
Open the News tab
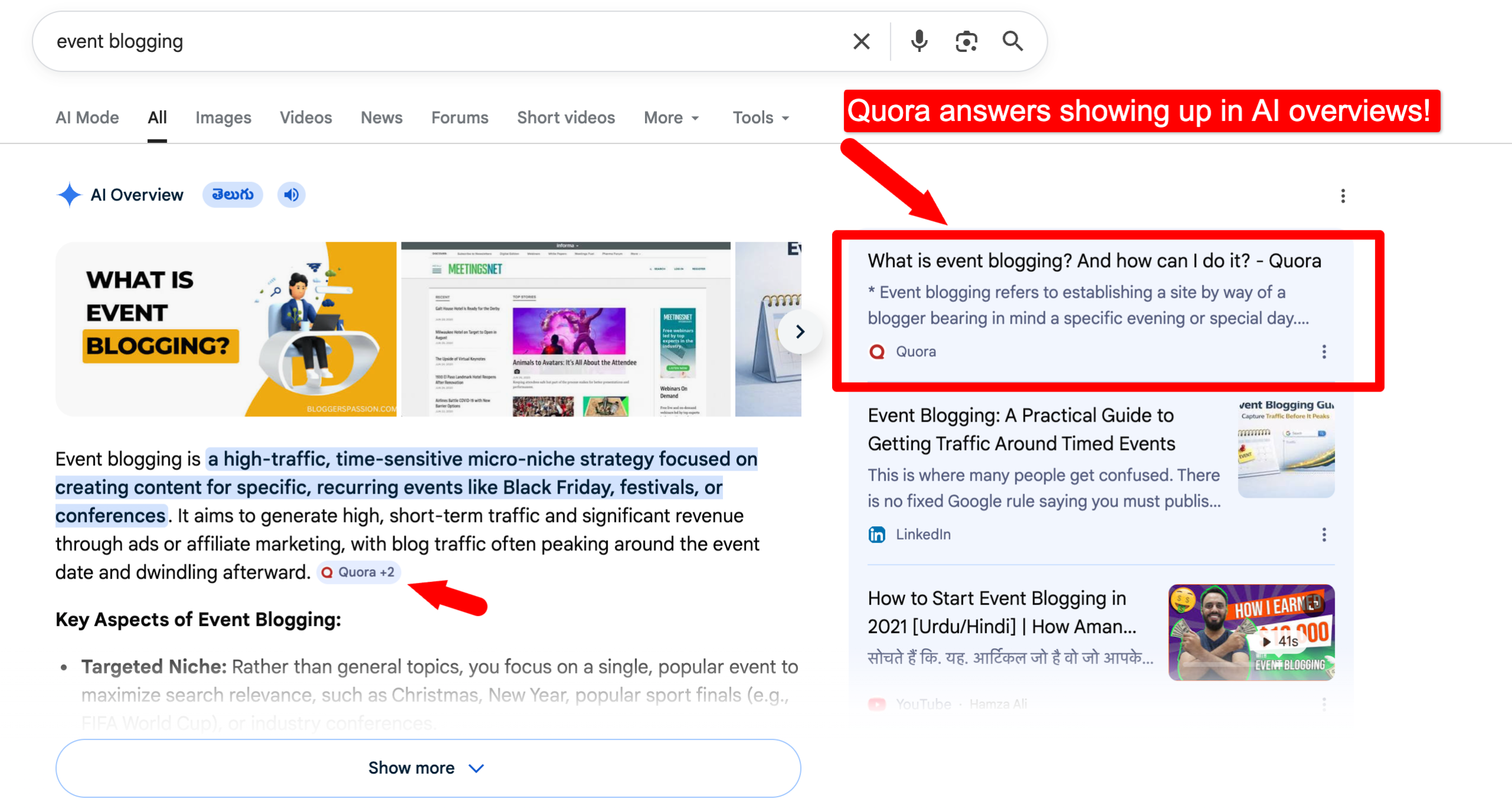[x=382, y=118]
